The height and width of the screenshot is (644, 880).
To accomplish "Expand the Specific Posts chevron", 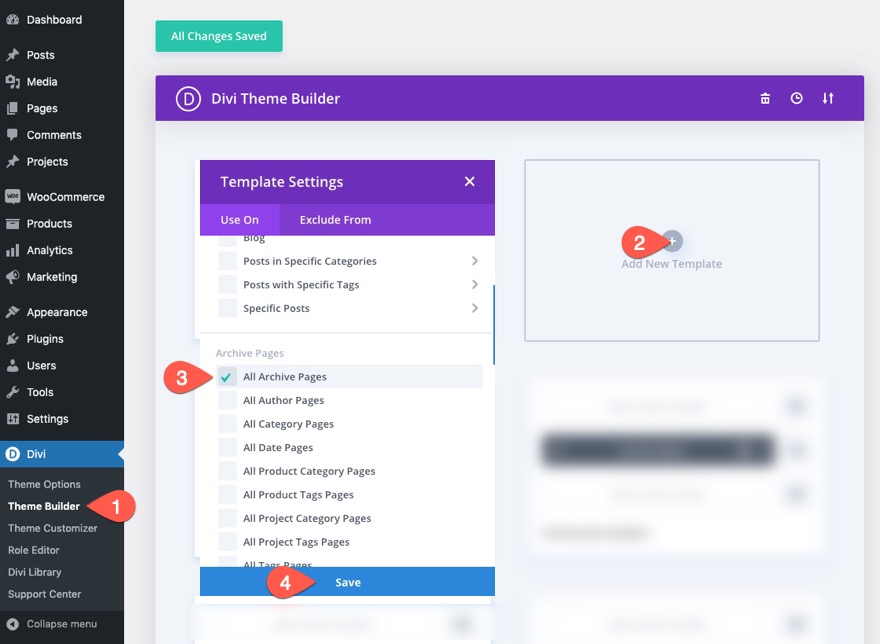I will [475, 308].
